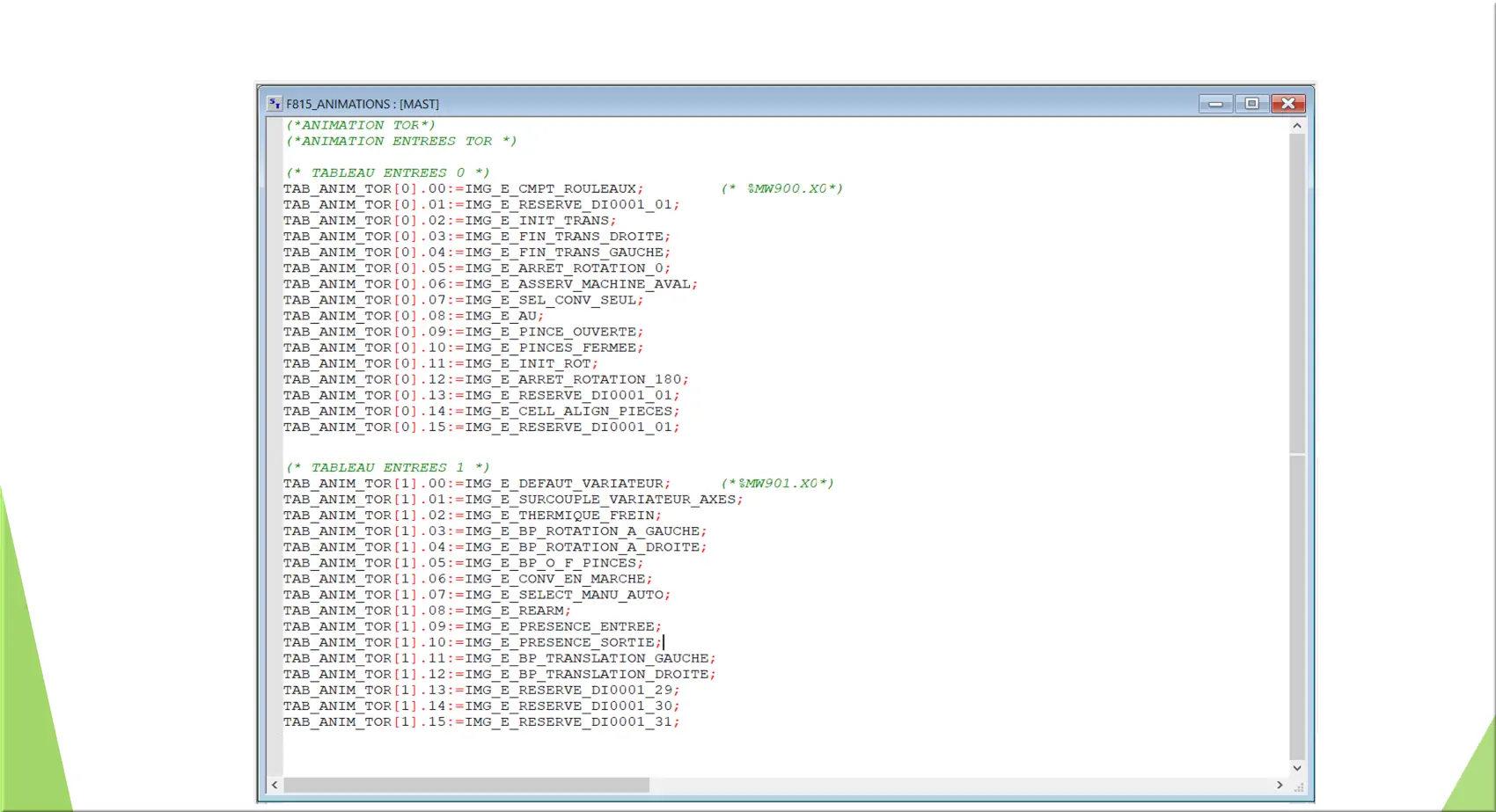Click line with IMG_E_BP_O_F_PINCES

pos(463,563)
